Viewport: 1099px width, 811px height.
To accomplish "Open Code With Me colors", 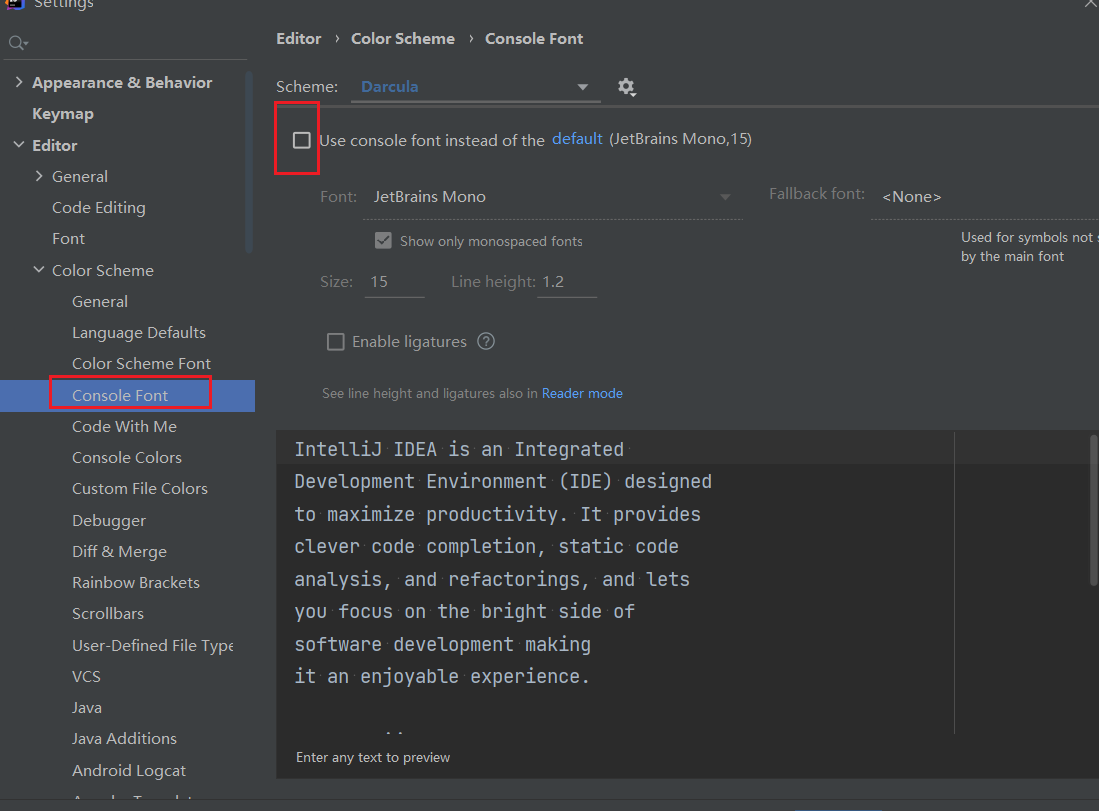I will point(124,426).
